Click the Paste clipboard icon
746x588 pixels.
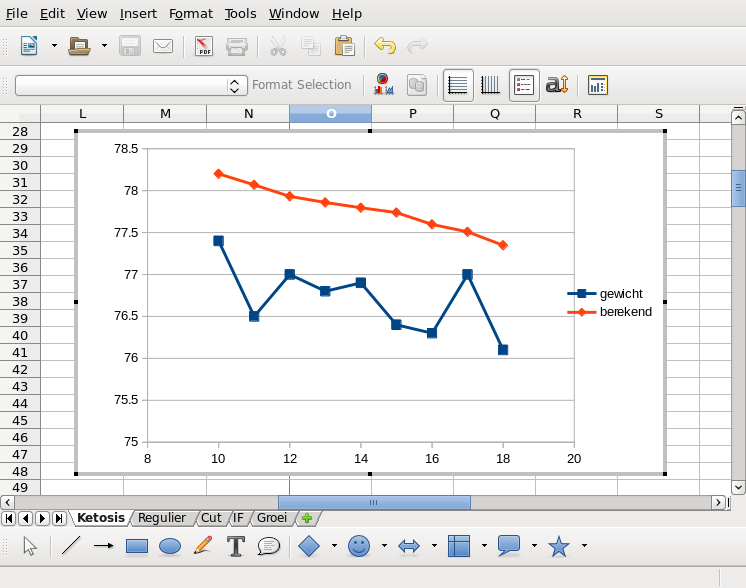[344, 46]
